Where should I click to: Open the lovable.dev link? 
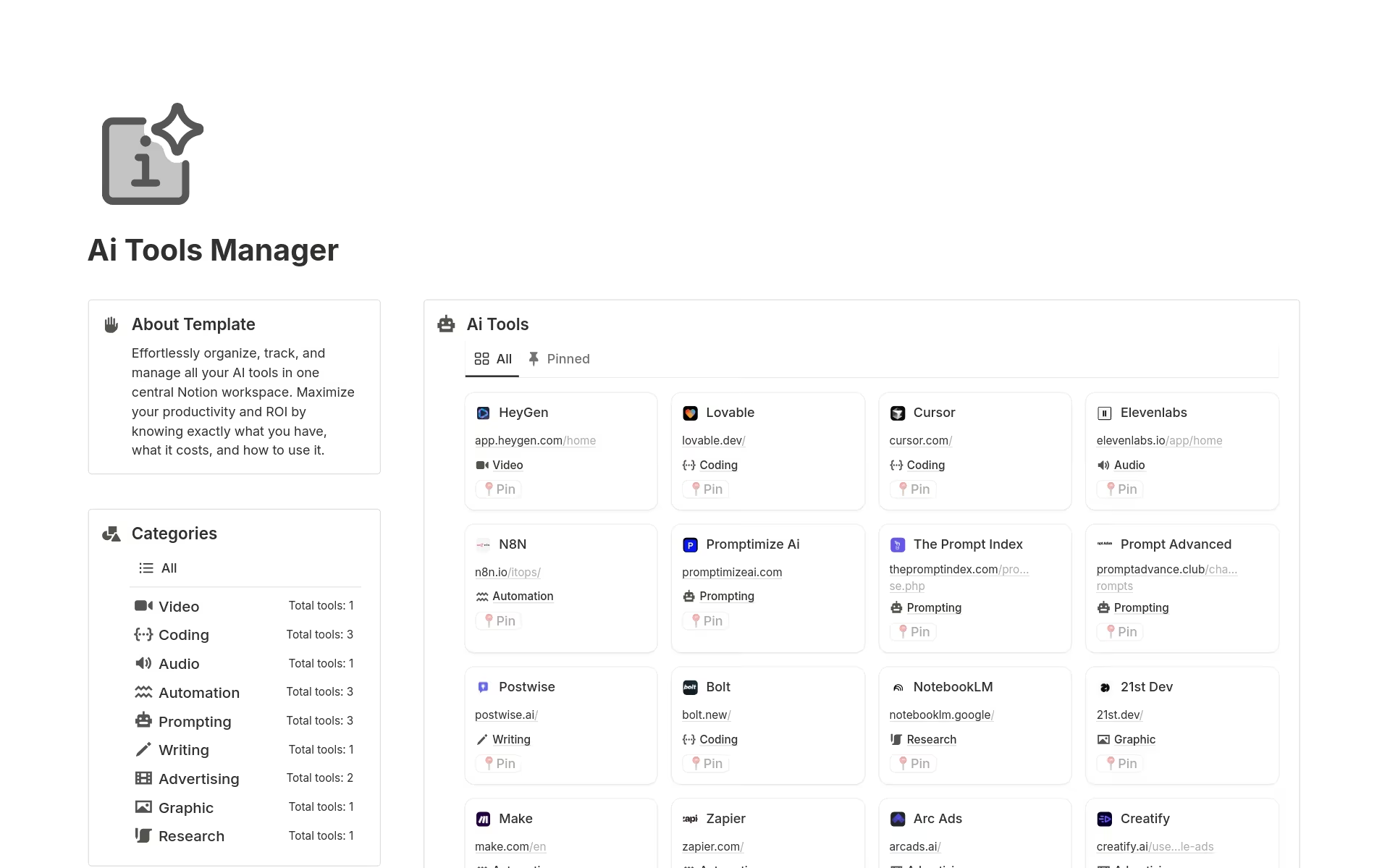click(x=712, y=440)
